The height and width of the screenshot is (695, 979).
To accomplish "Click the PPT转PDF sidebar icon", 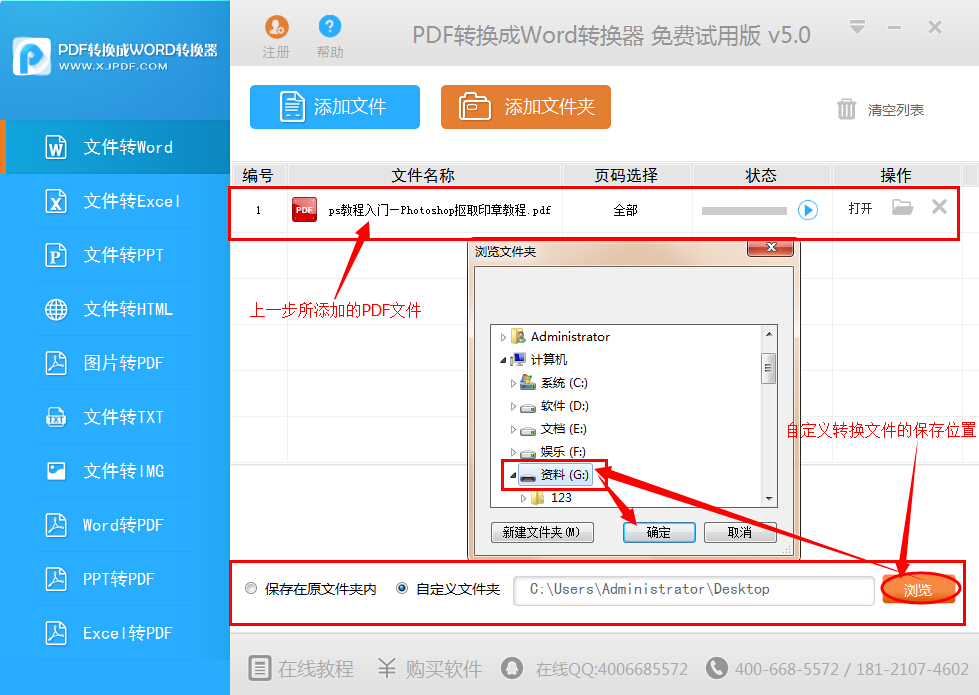I will (x=56, y=579).
